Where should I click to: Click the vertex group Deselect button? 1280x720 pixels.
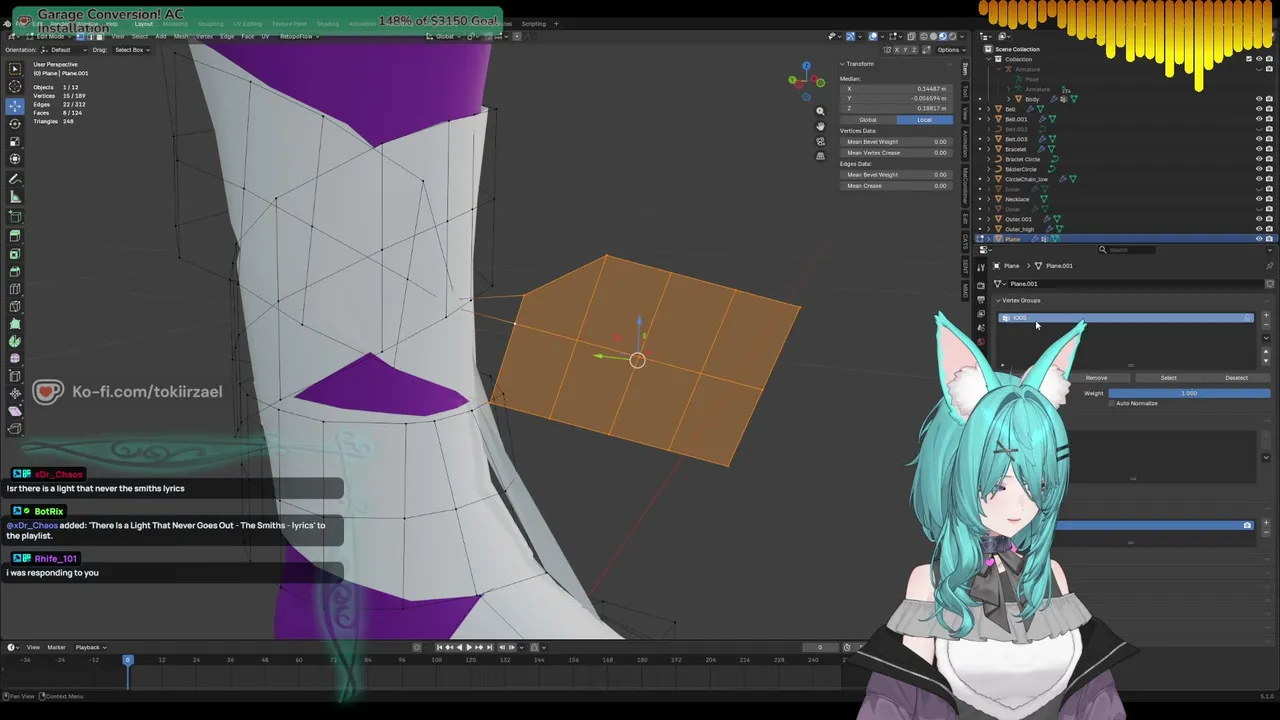(1237, 378)
